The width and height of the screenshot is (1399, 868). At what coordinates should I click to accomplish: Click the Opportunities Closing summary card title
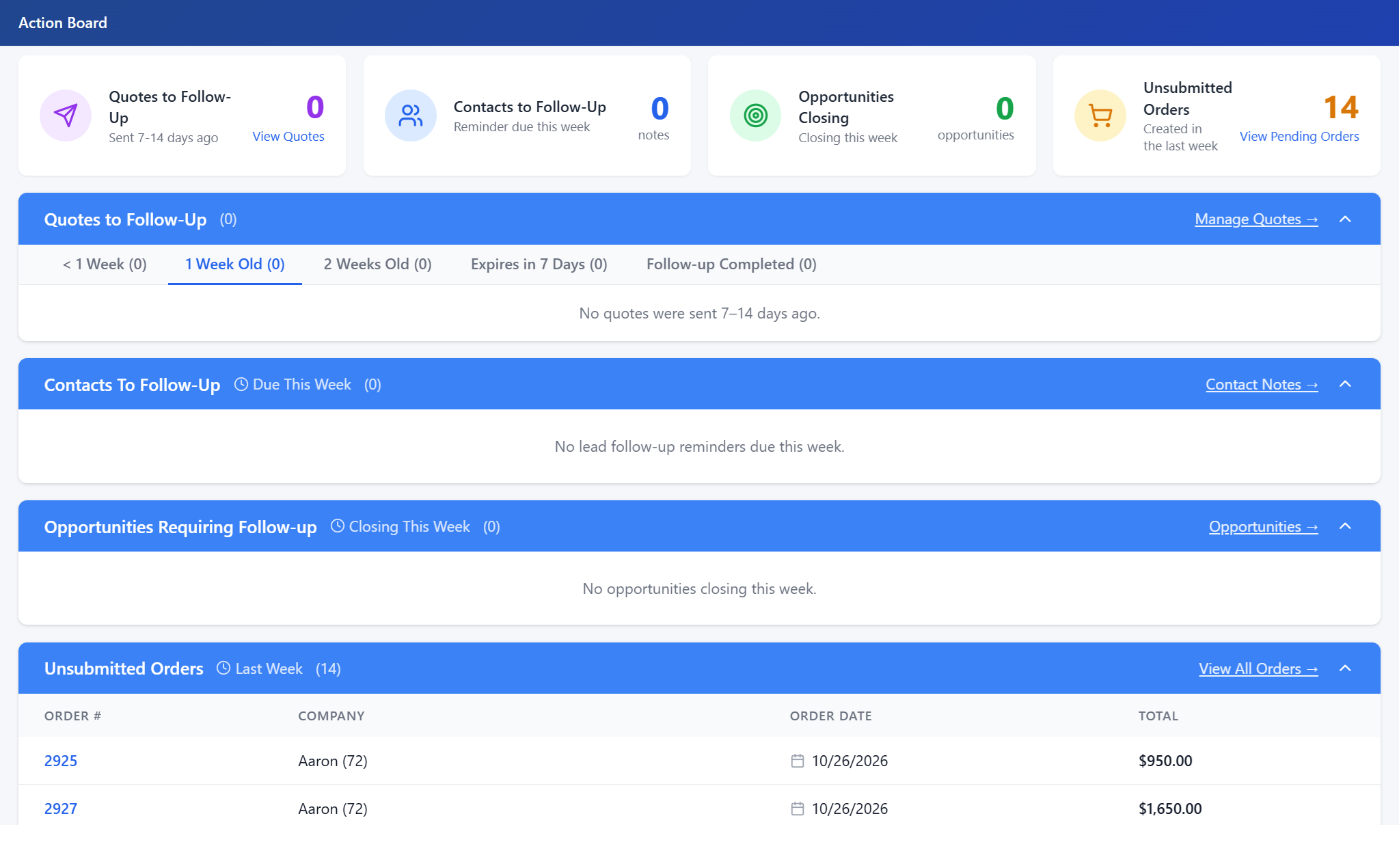click(x=846, y=107)
